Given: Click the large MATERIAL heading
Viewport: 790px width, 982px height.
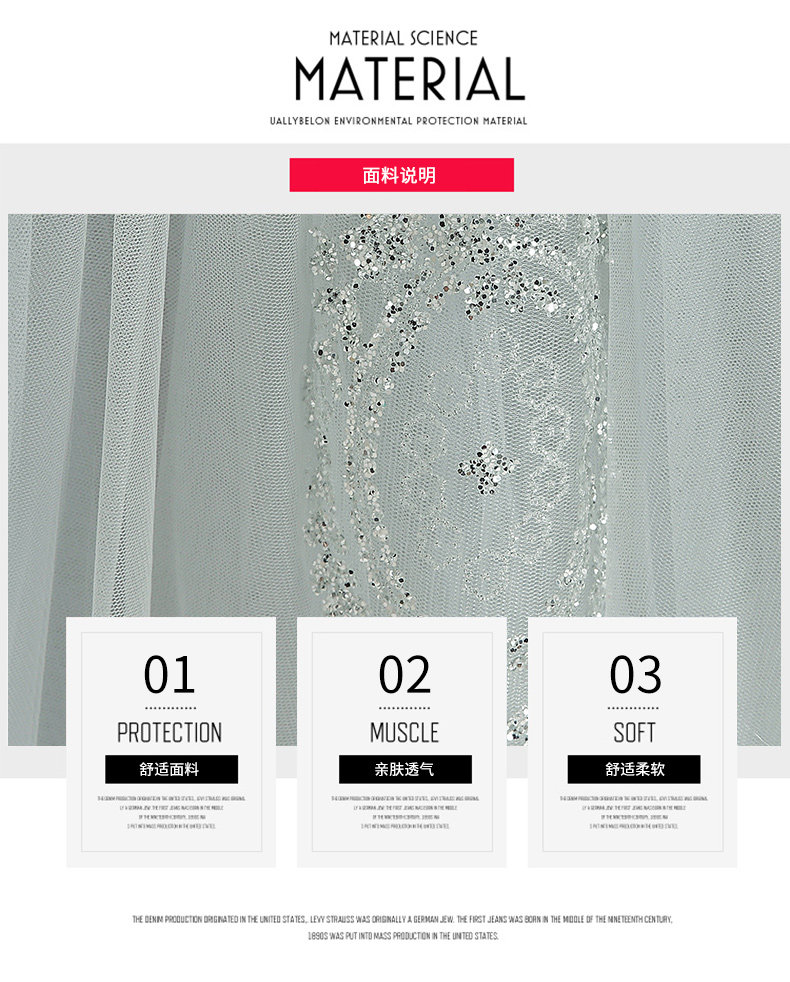Looking at the screenshot, I should coord(410,80).
